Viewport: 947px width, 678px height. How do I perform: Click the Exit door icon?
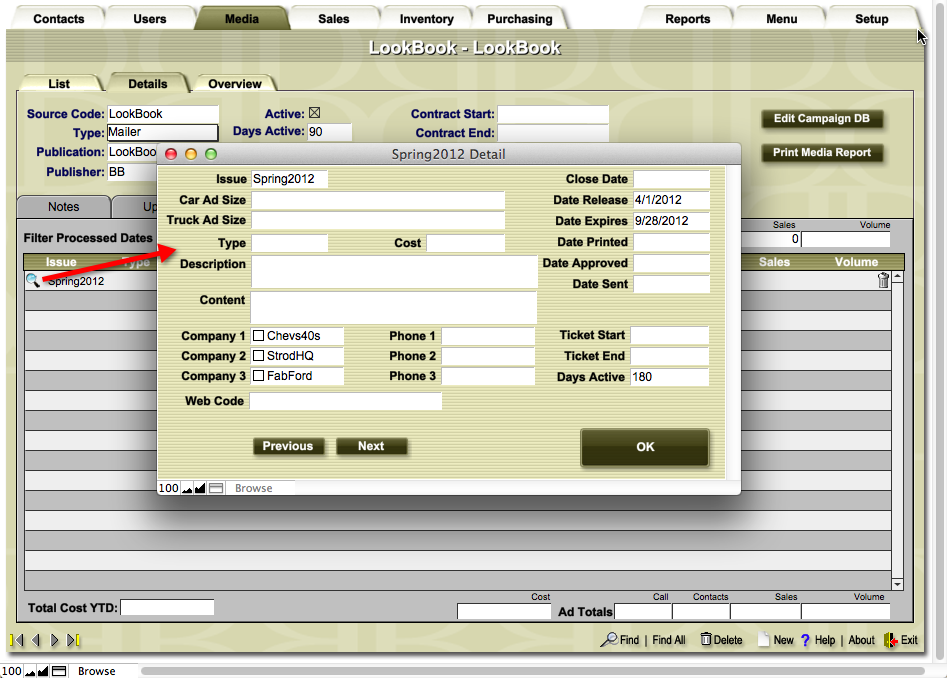coord(890,640)
